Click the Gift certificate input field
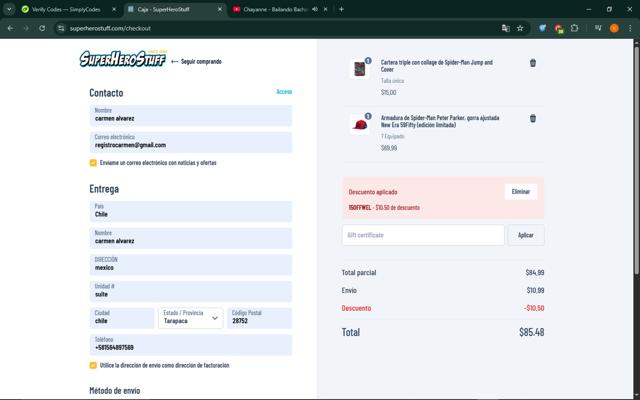The height and width of the screenshot is (400, 640). [x=423, y=235]
